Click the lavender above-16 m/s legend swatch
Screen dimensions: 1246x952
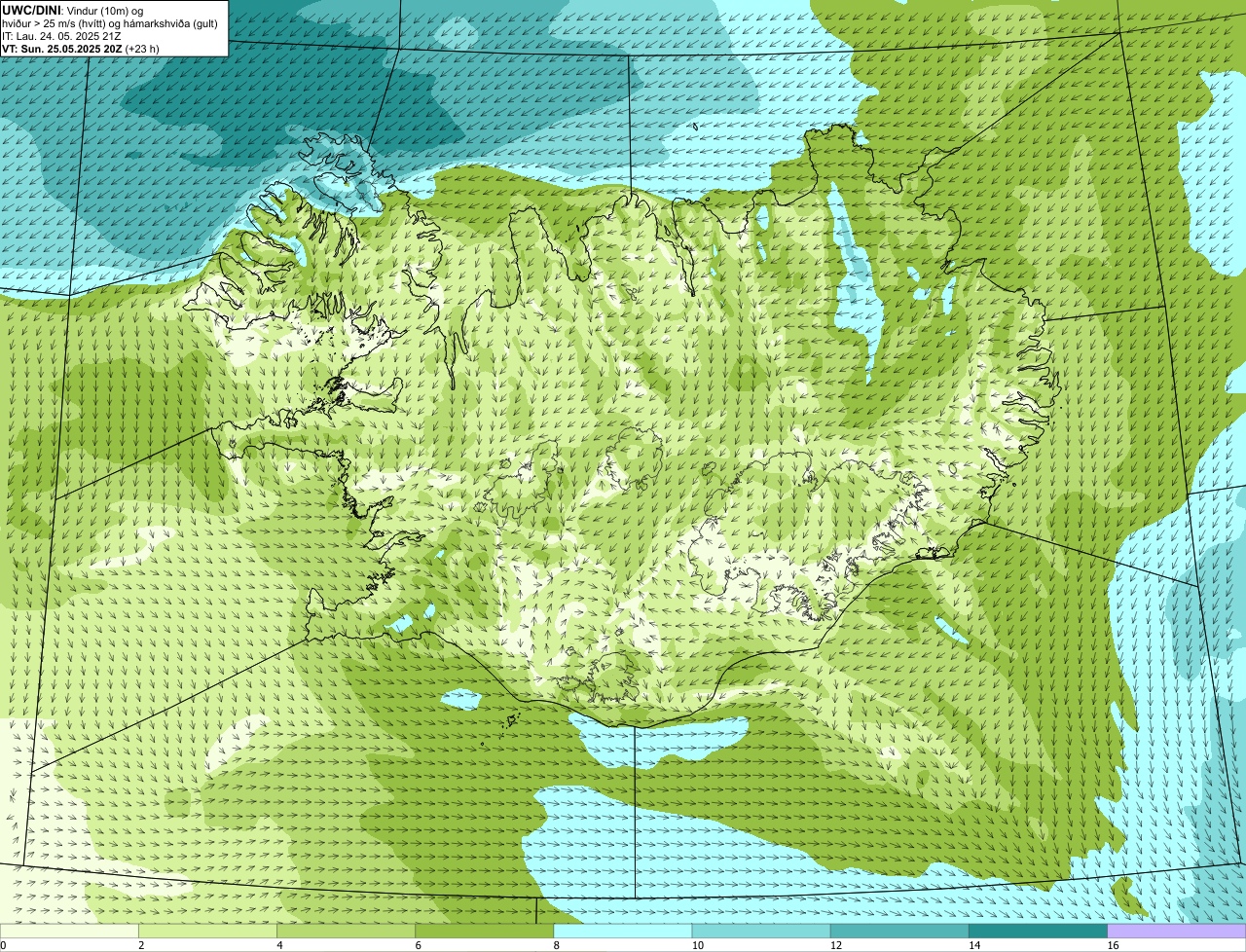tap(1177, 931)
